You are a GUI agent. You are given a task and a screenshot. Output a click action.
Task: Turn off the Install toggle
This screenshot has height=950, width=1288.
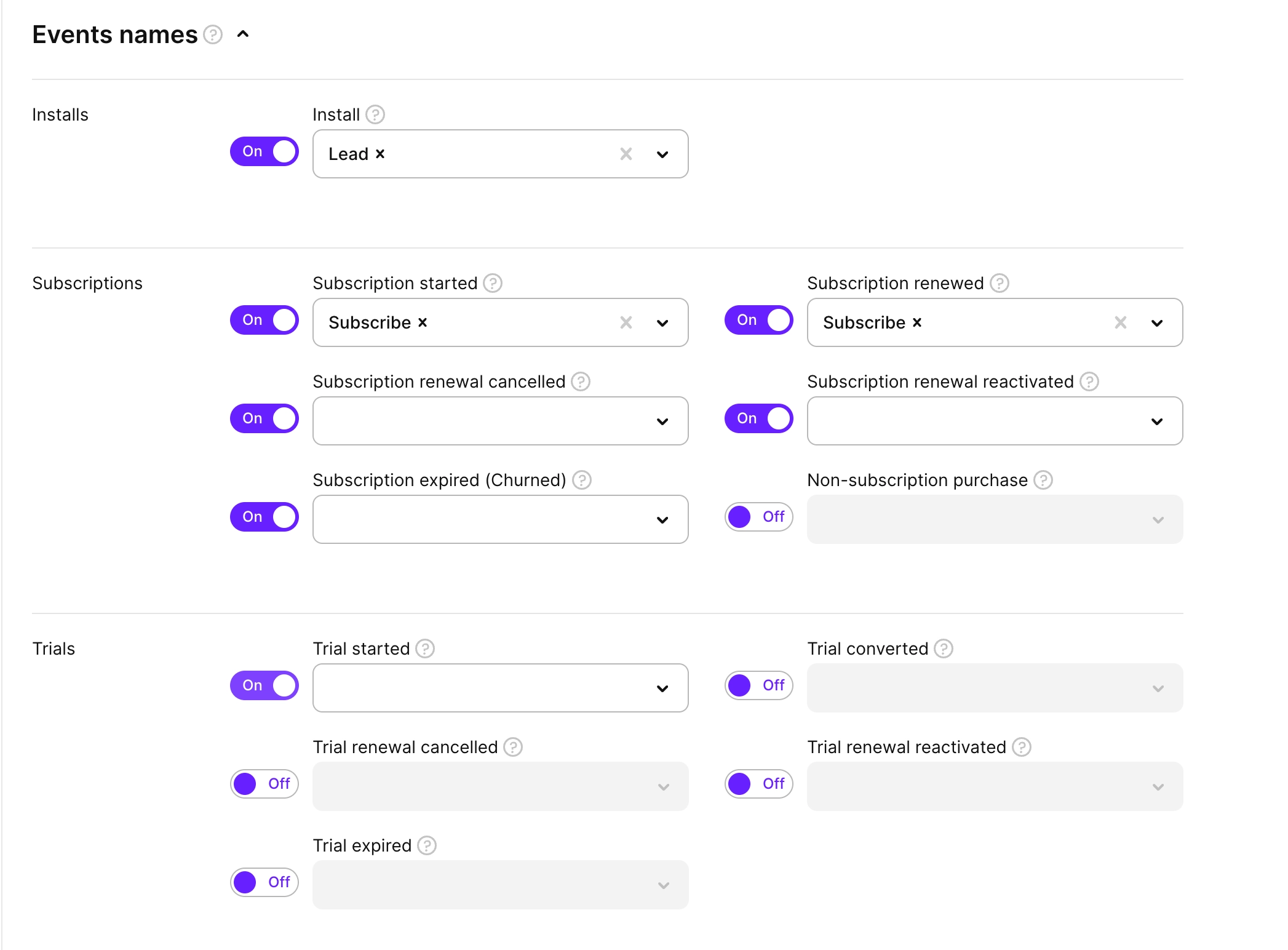(264, 151)
